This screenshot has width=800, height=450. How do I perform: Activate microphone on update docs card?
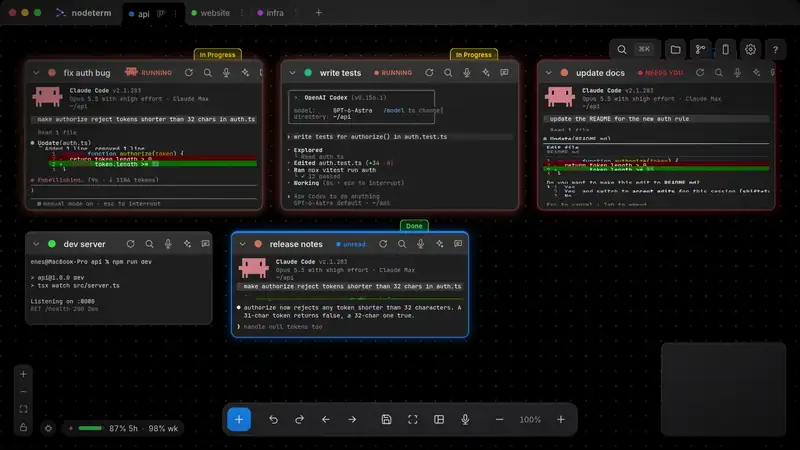737,73
